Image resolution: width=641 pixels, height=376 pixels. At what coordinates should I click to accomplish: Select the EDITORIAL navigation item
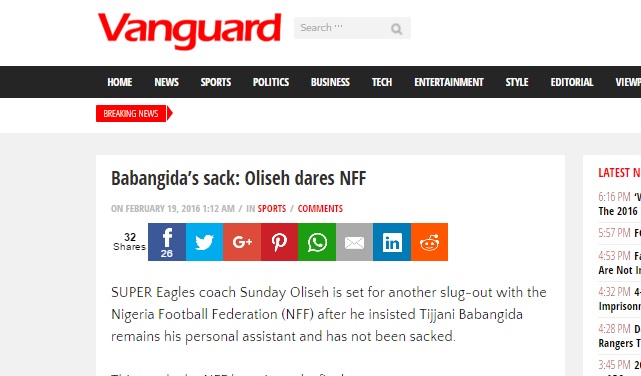point(572,82)
